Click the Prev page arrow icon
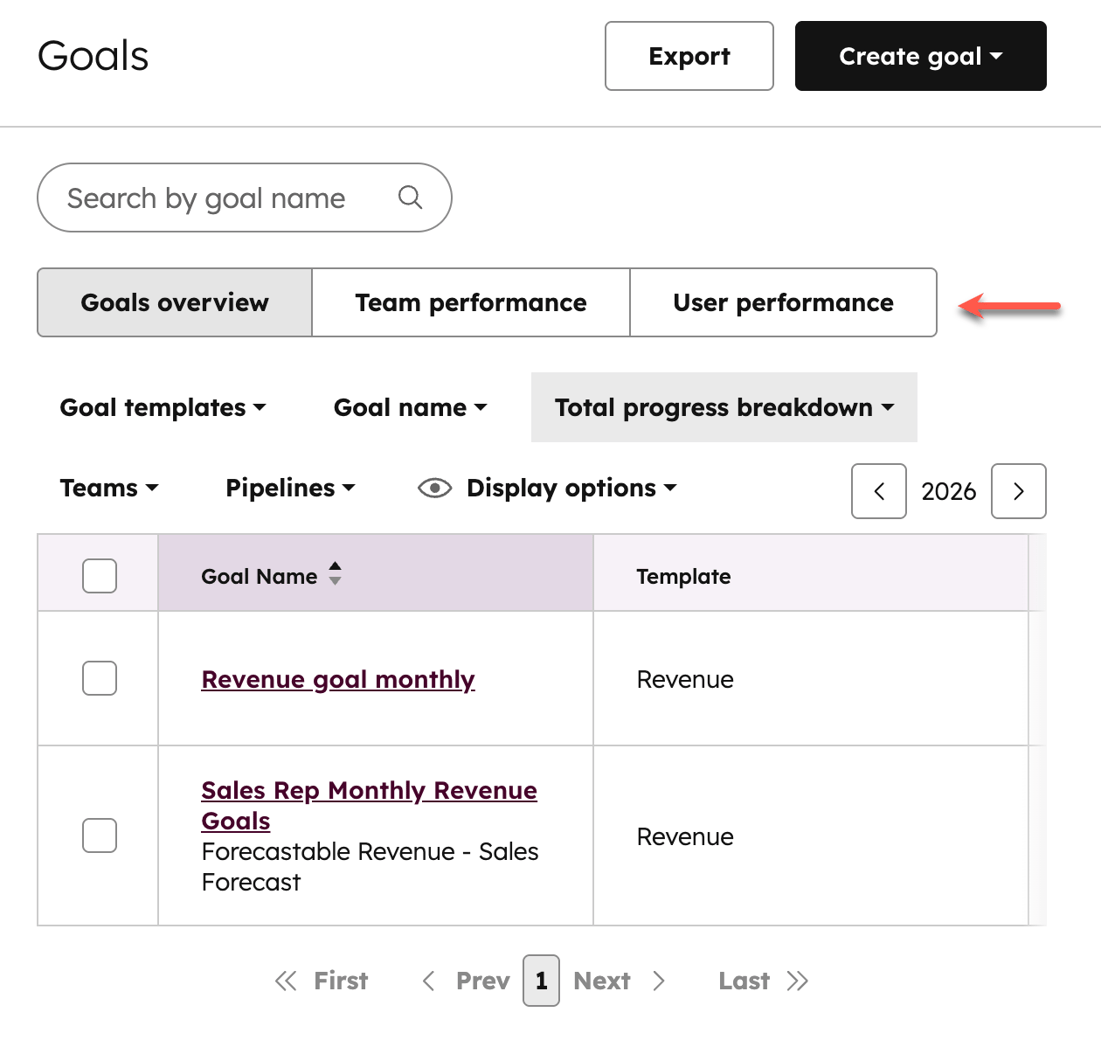 coord(428,981)
